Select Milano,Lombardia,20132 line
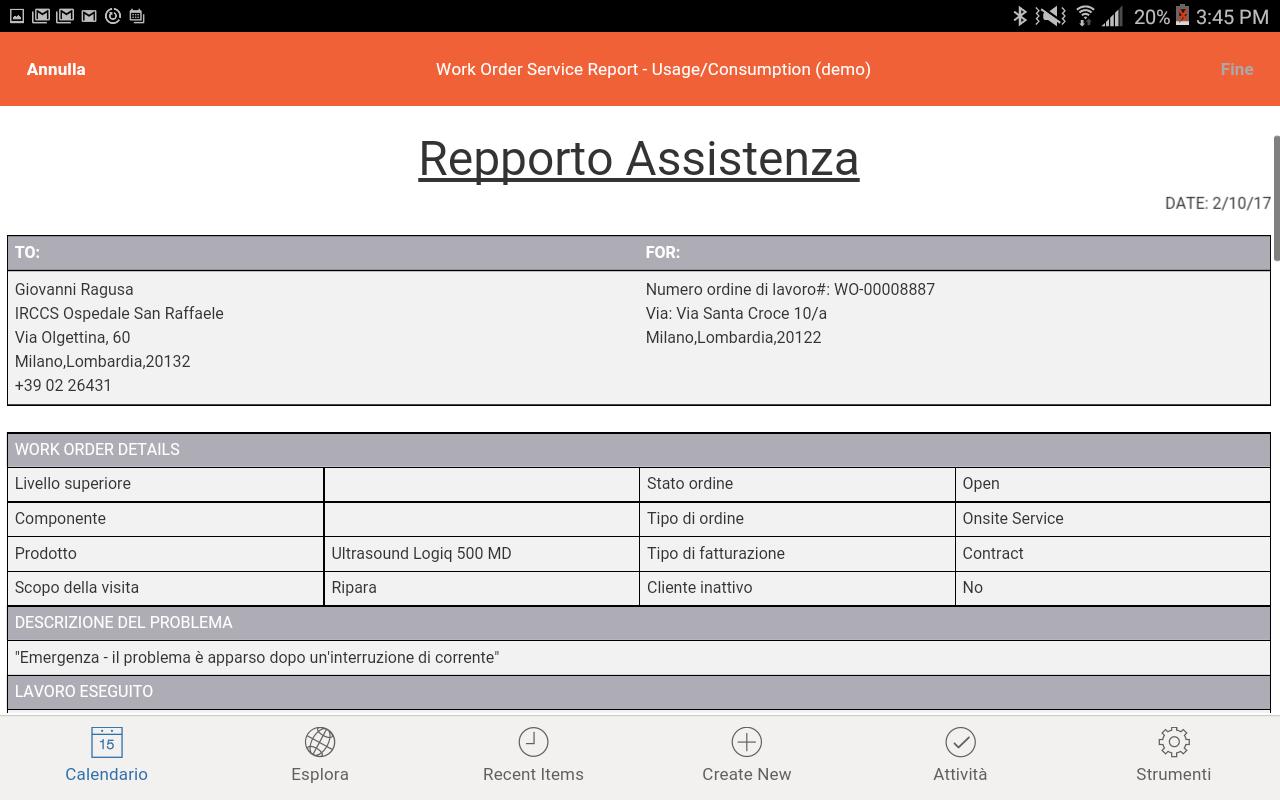 pos(102,361)
